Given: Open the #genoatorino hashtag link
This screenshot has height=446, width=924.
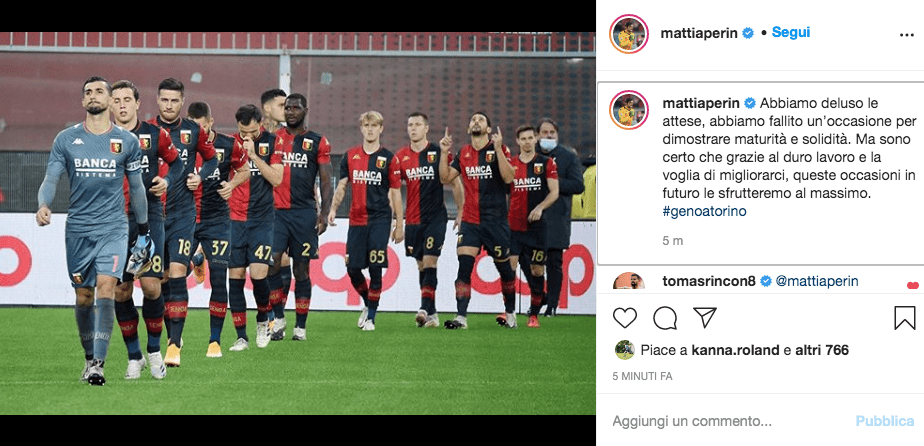Looking at the screenshot, I should 704,212.
